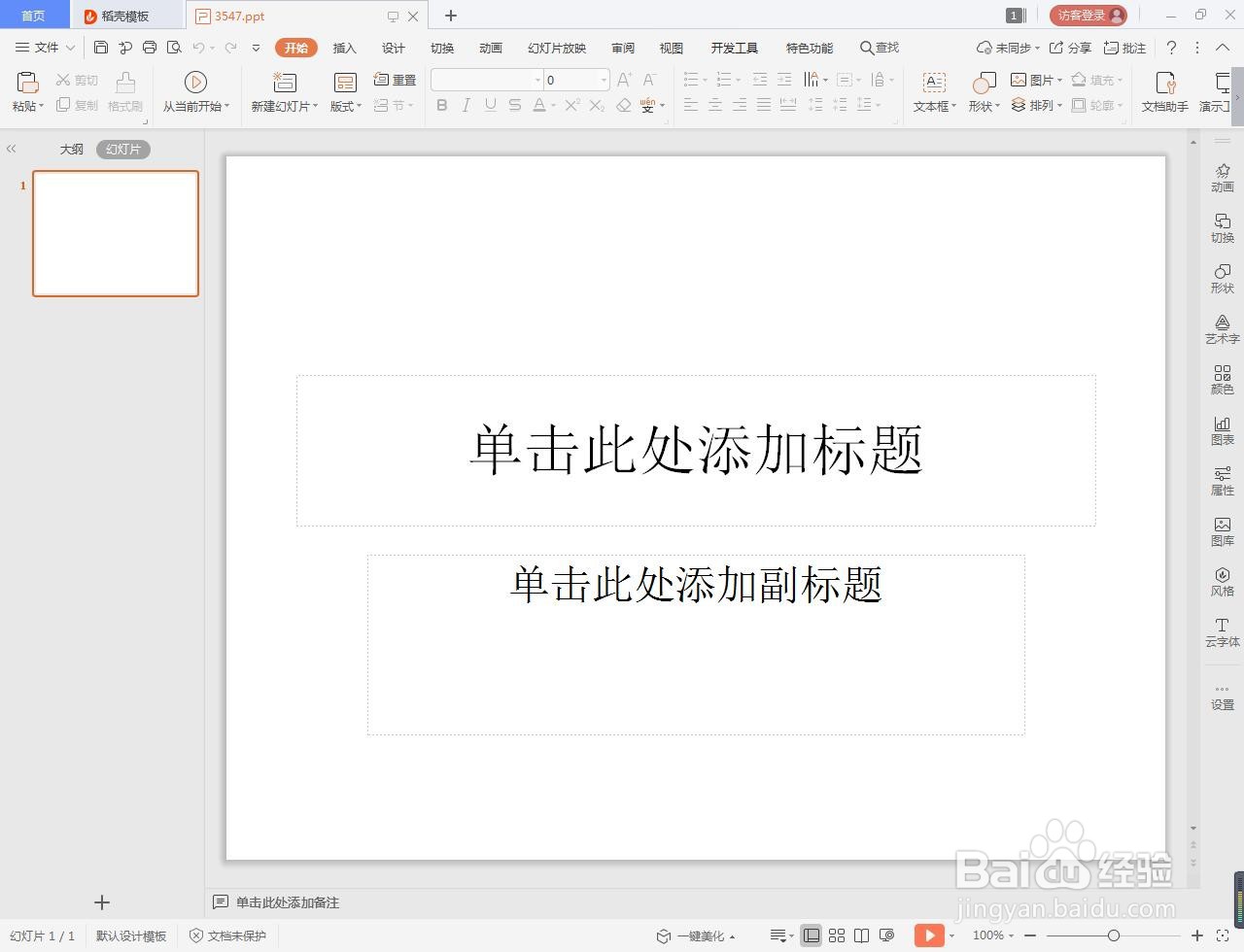
Task: Open Properties (属性) pane in right sidebar
Action: click(1223, 481)
